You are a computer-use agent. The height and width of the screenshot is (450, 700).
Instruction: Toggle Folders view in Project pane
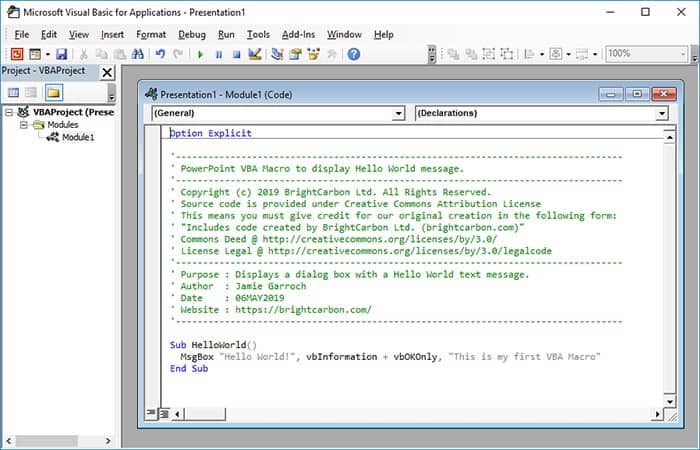pos(54,92)
